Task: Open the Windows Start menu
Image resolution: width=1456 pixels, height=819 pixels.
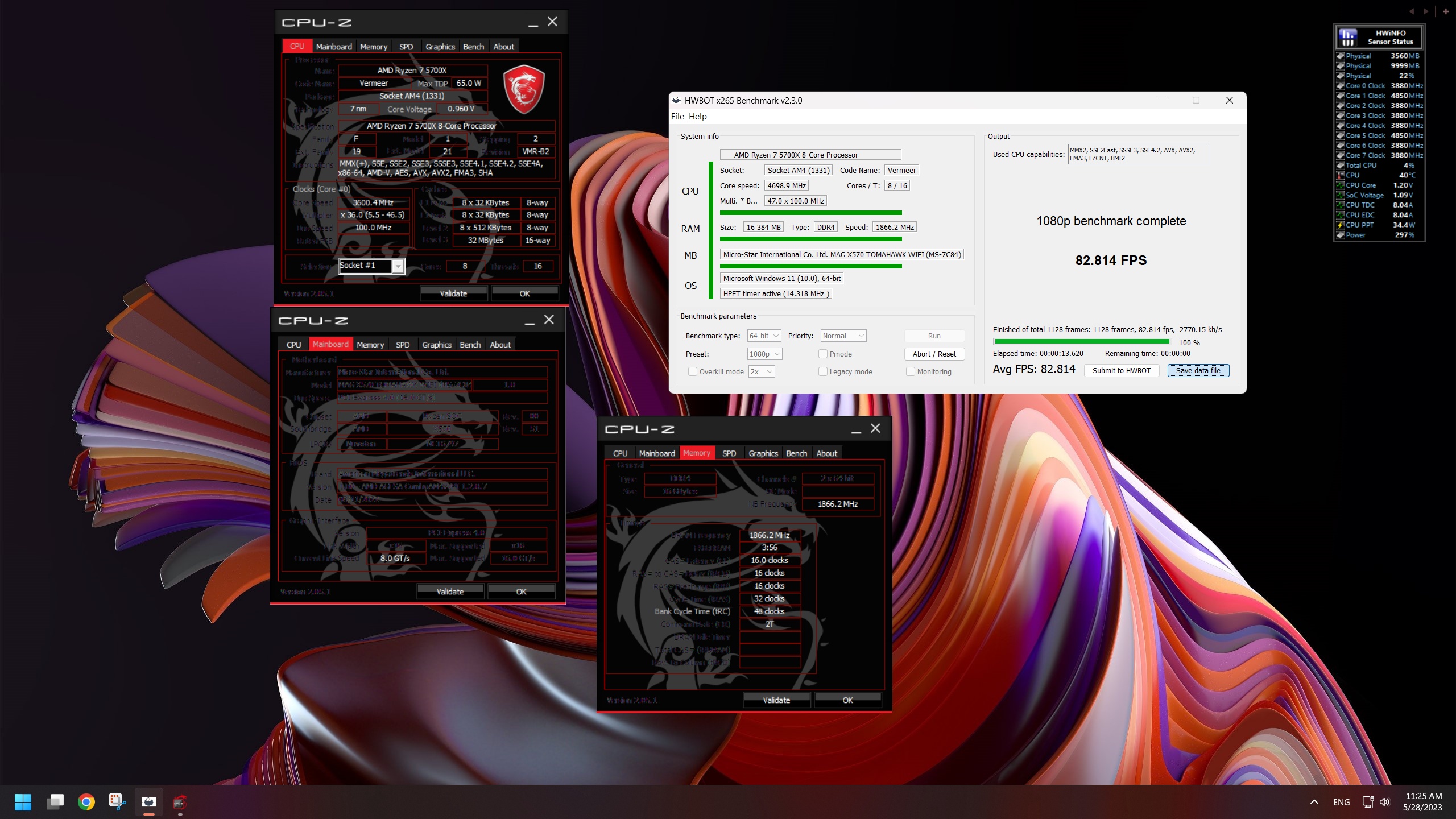Action: pyautogui.click(x=23, y=802)
